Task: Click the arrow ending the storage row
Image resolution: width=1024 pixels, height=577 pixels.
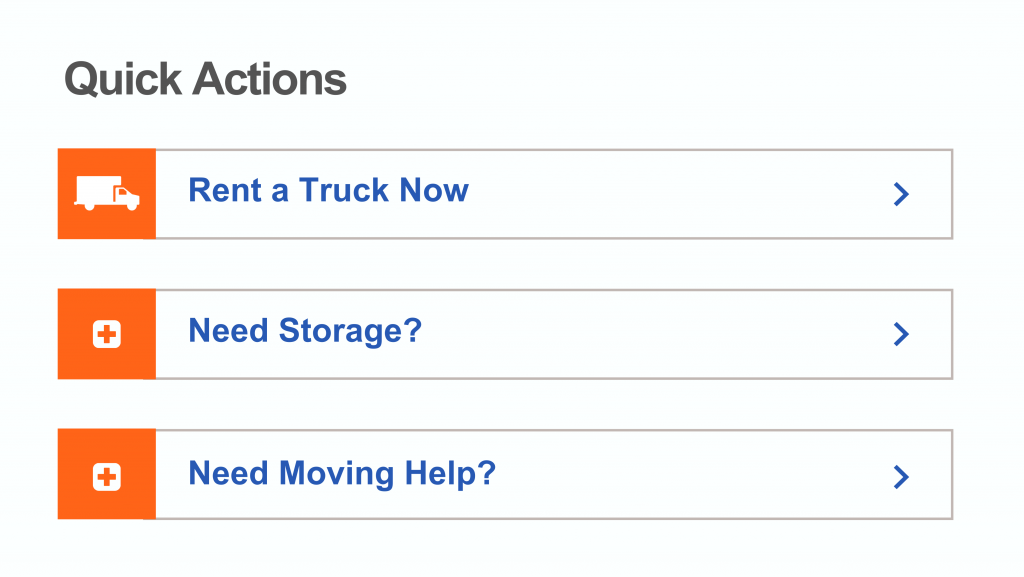Action: (x=901, y=334)
